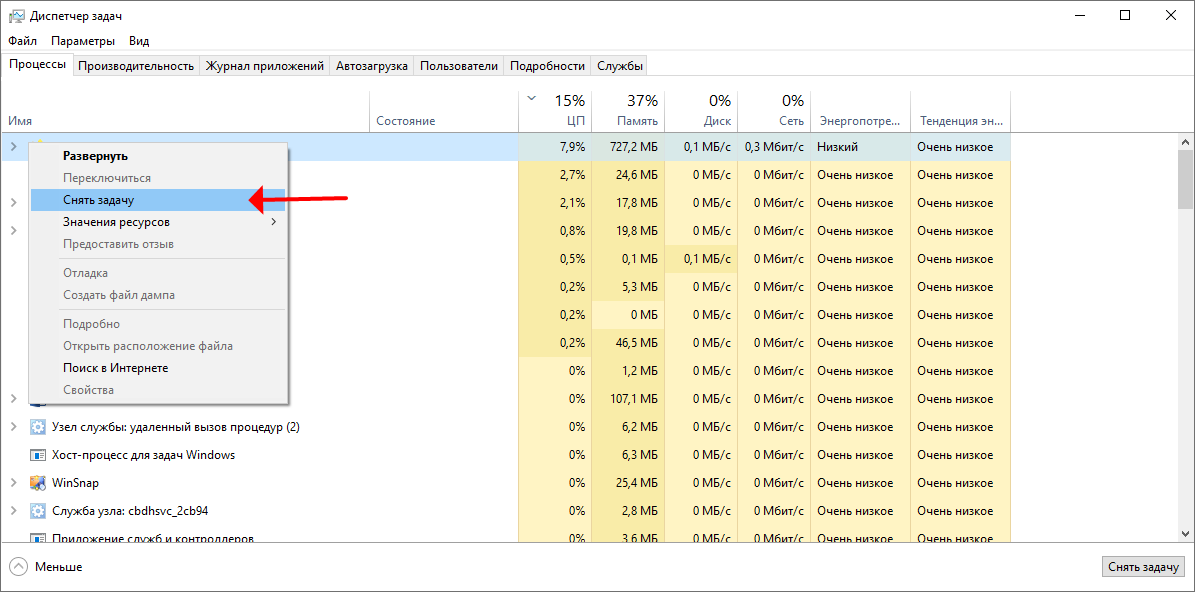Switch to the Пользователи tab
The image size is (1195, 592).
click(459, 66)
